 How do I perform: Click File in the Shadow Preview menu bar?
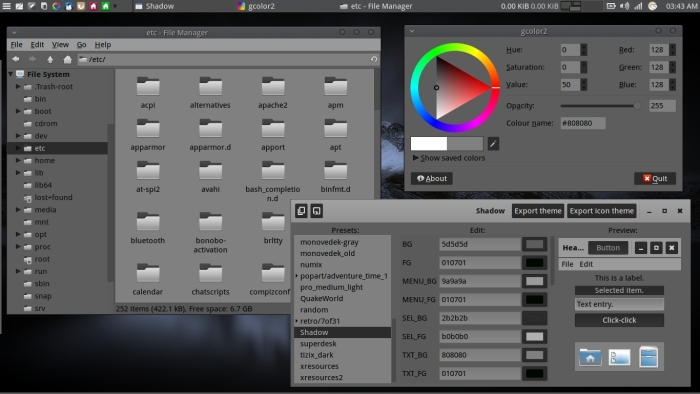point(567,264)
